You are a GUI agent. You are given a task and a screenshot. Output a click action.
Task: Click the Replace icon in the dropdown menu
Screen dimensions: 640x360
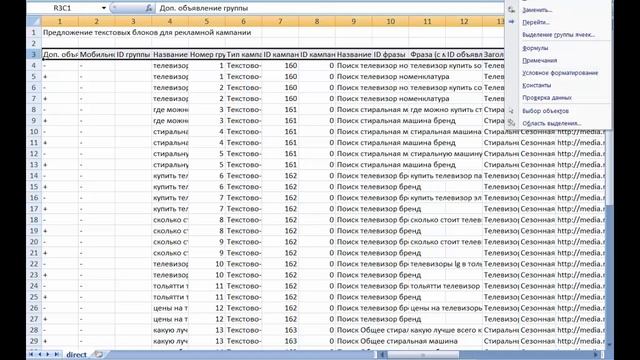coord(511,10)
